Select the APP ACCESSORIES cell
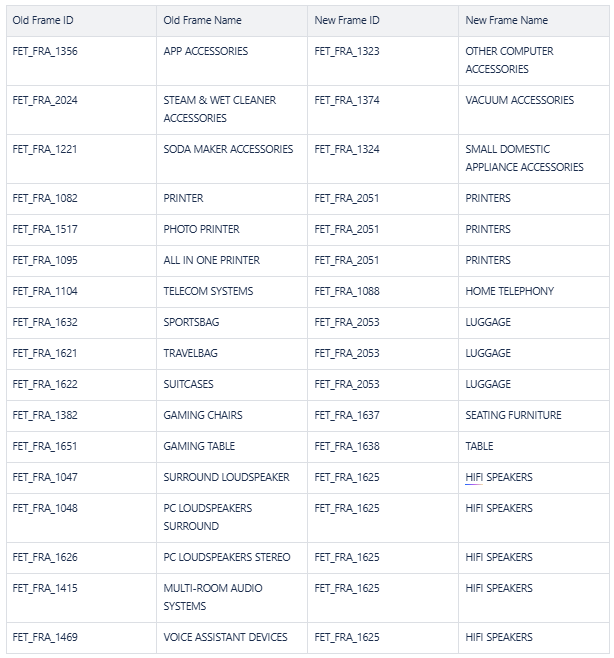 click(x=205, y=51)
